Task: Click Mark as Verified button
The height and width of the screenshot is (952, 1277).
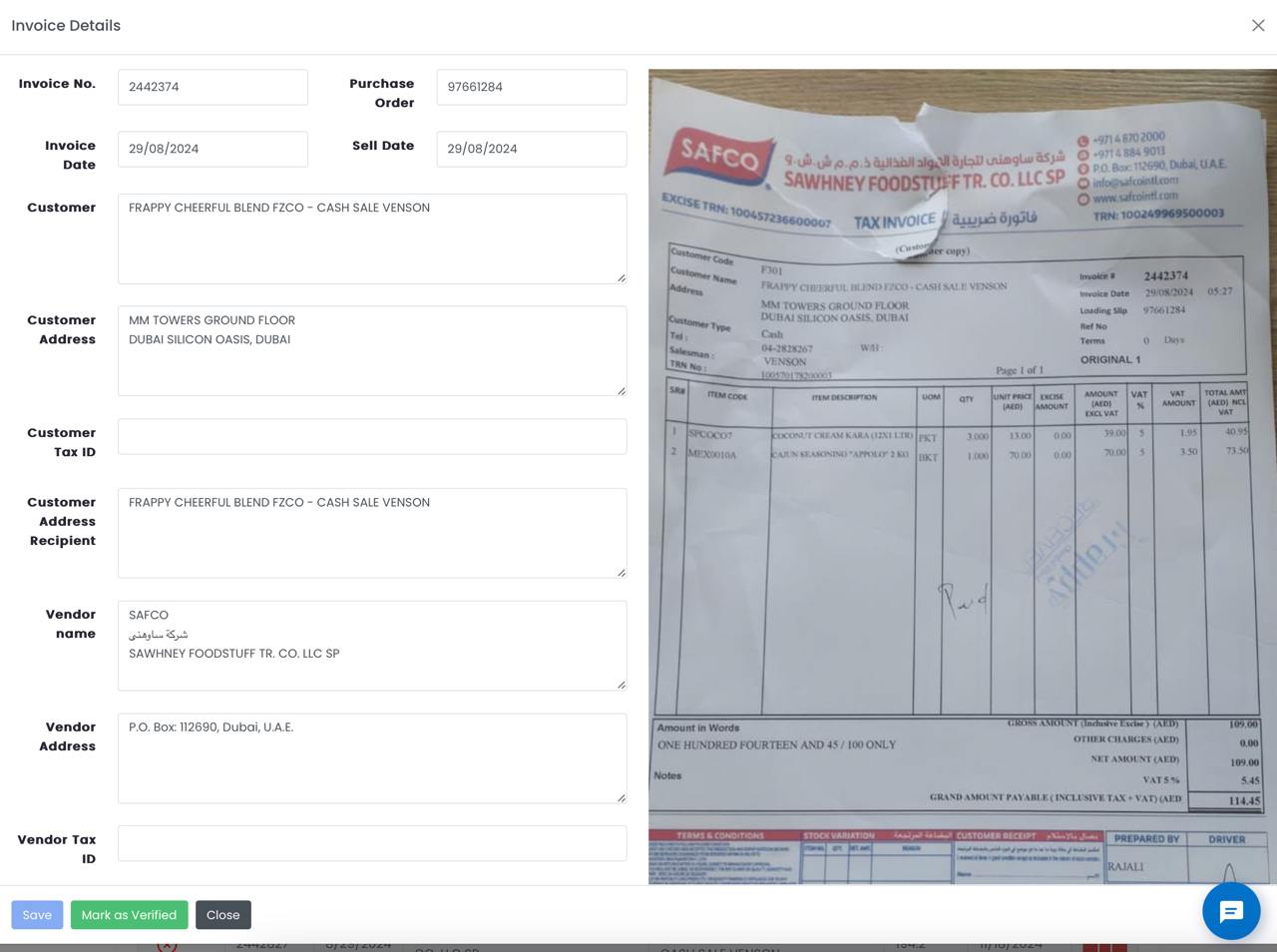Action: point(129,915)
